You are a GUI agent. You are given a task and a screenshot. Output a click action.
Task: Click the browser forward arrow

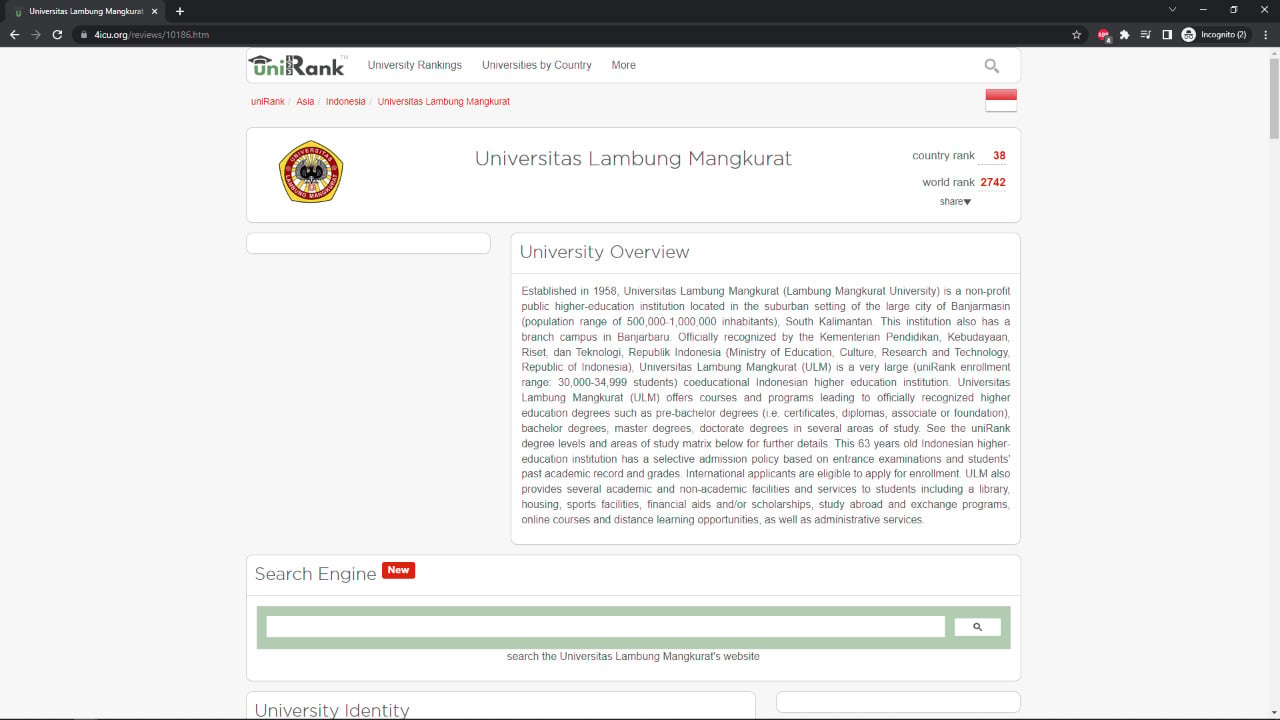click(36, 34)
